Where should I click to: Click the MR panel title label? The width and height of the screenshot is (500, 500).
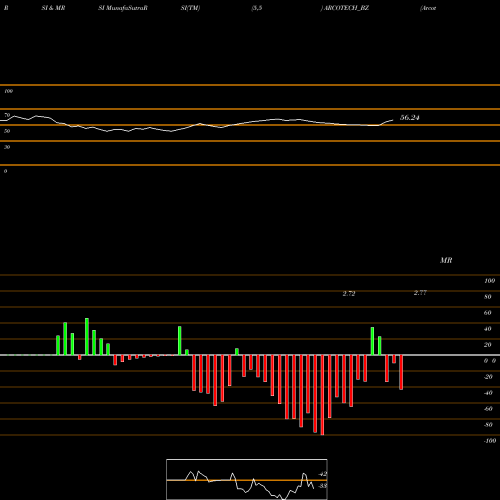point(446,260)
